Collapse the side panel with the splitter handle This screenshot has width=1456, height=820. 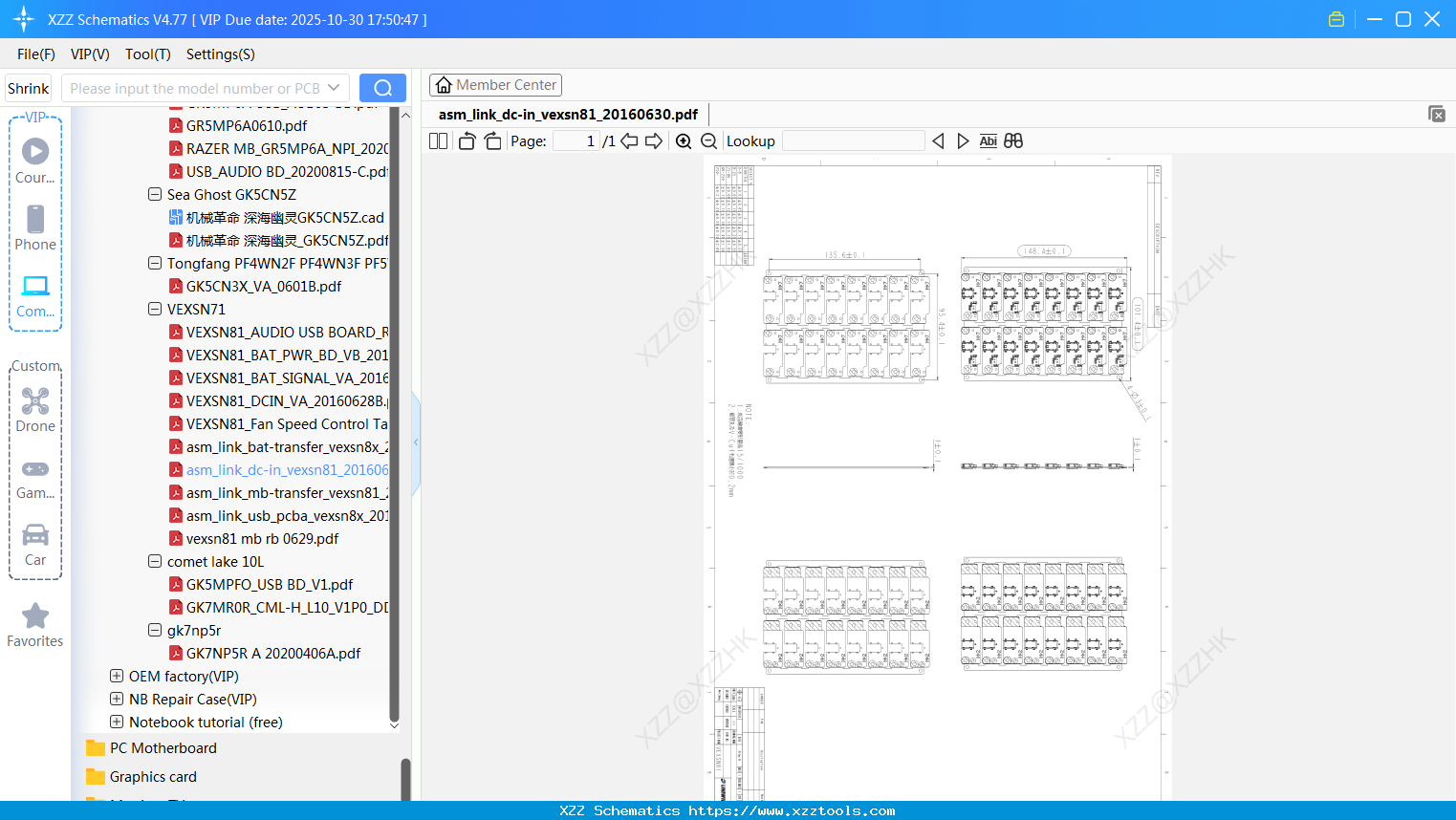[x=416, y=442]
